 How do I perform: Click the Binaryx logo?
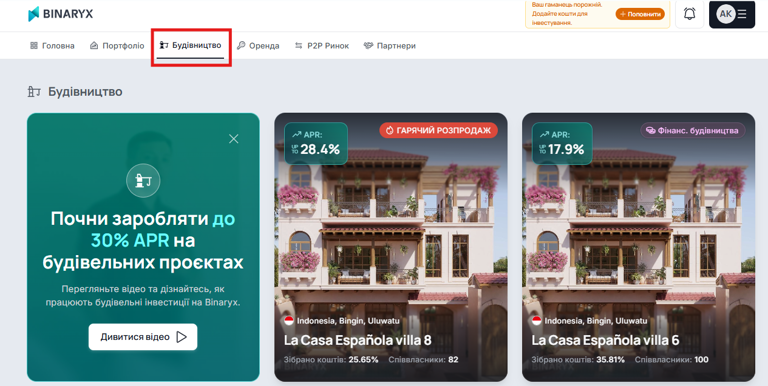[60, 14]
